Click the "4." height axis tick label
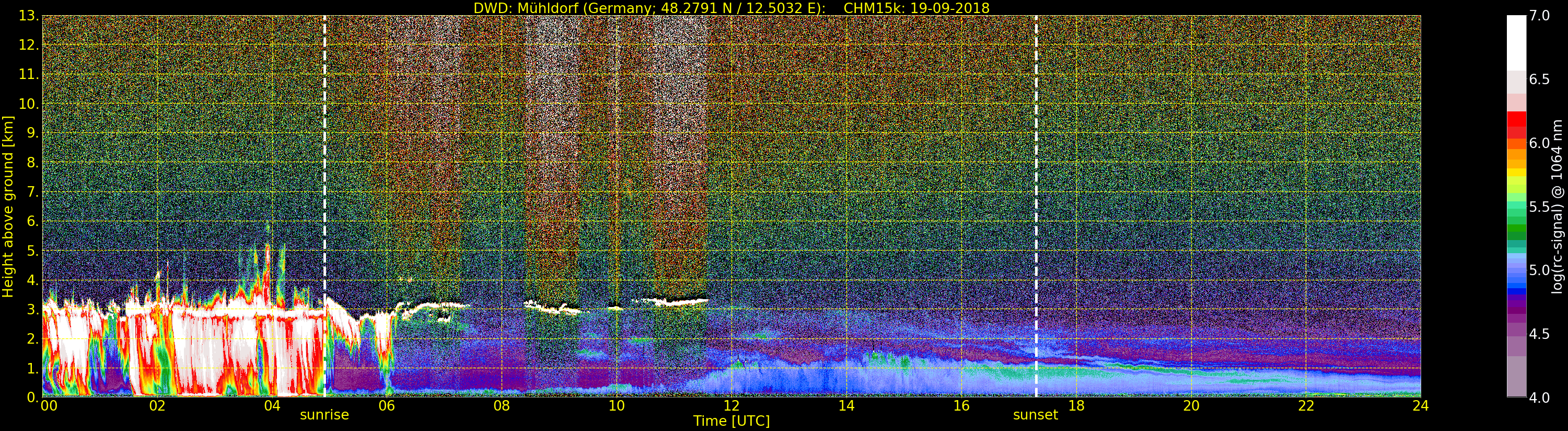 pyautogui.click(x=33, y=280)
